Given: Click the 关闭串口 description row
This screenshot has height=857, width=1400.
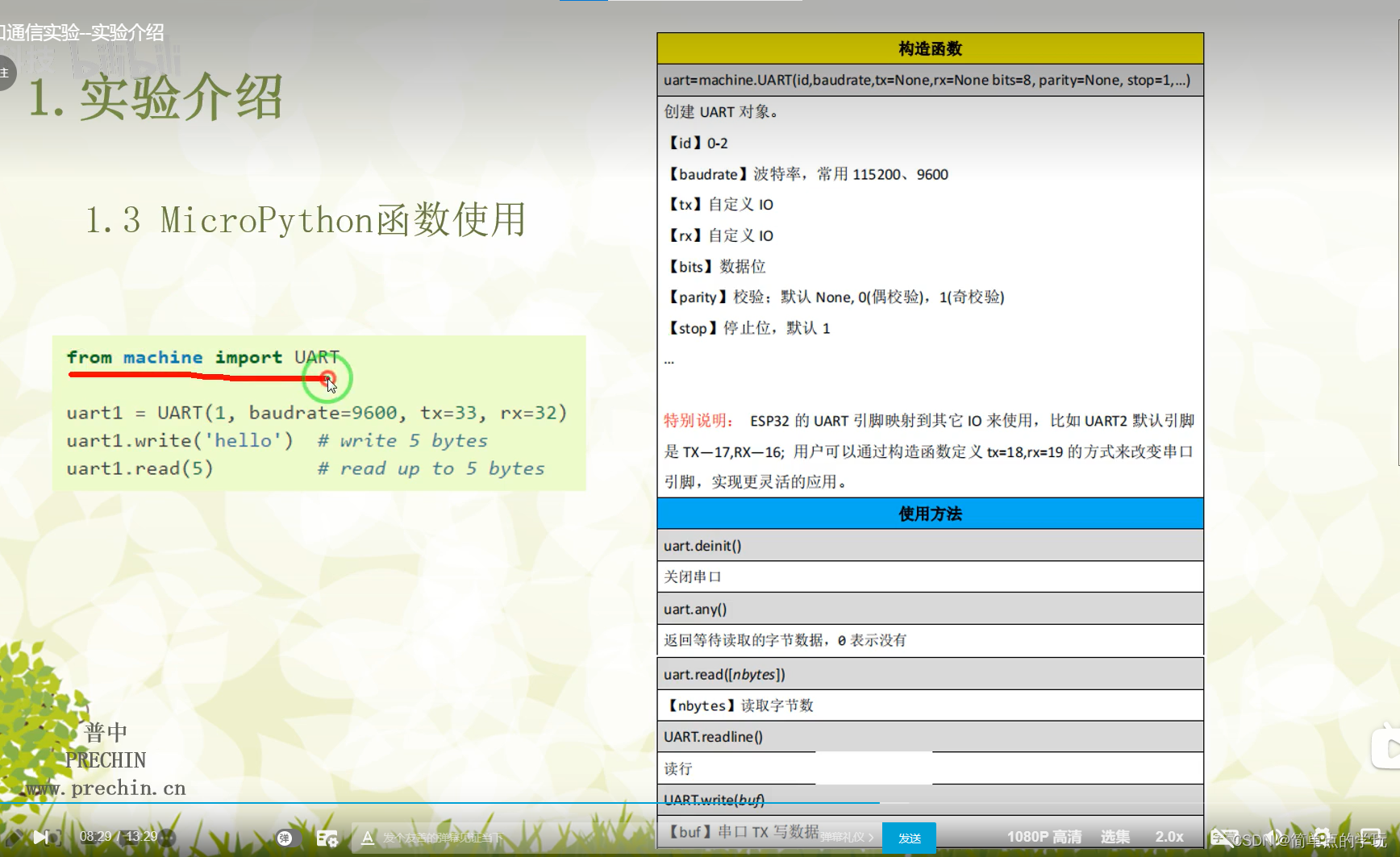Looking at the screenshot, I should pos(931,576).
